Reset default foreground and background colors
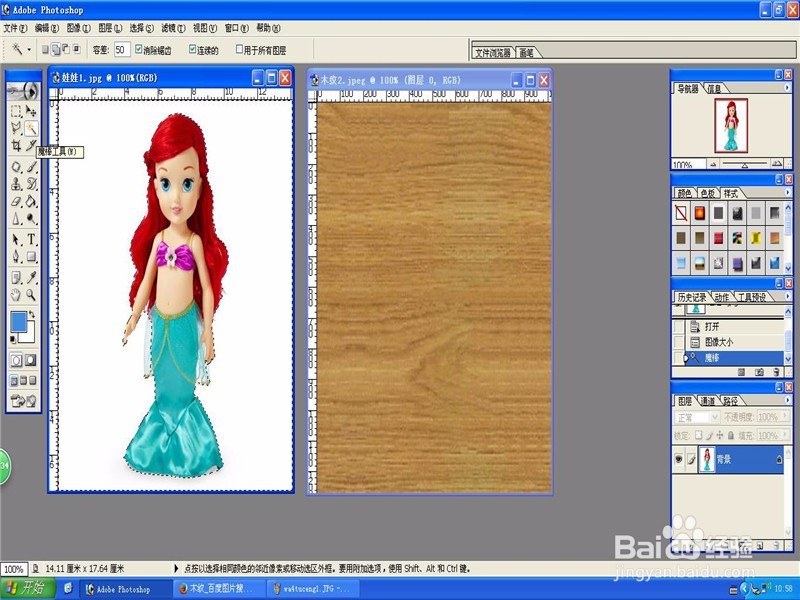The height and width of the screenshot is (600, 800). (13, 339)
